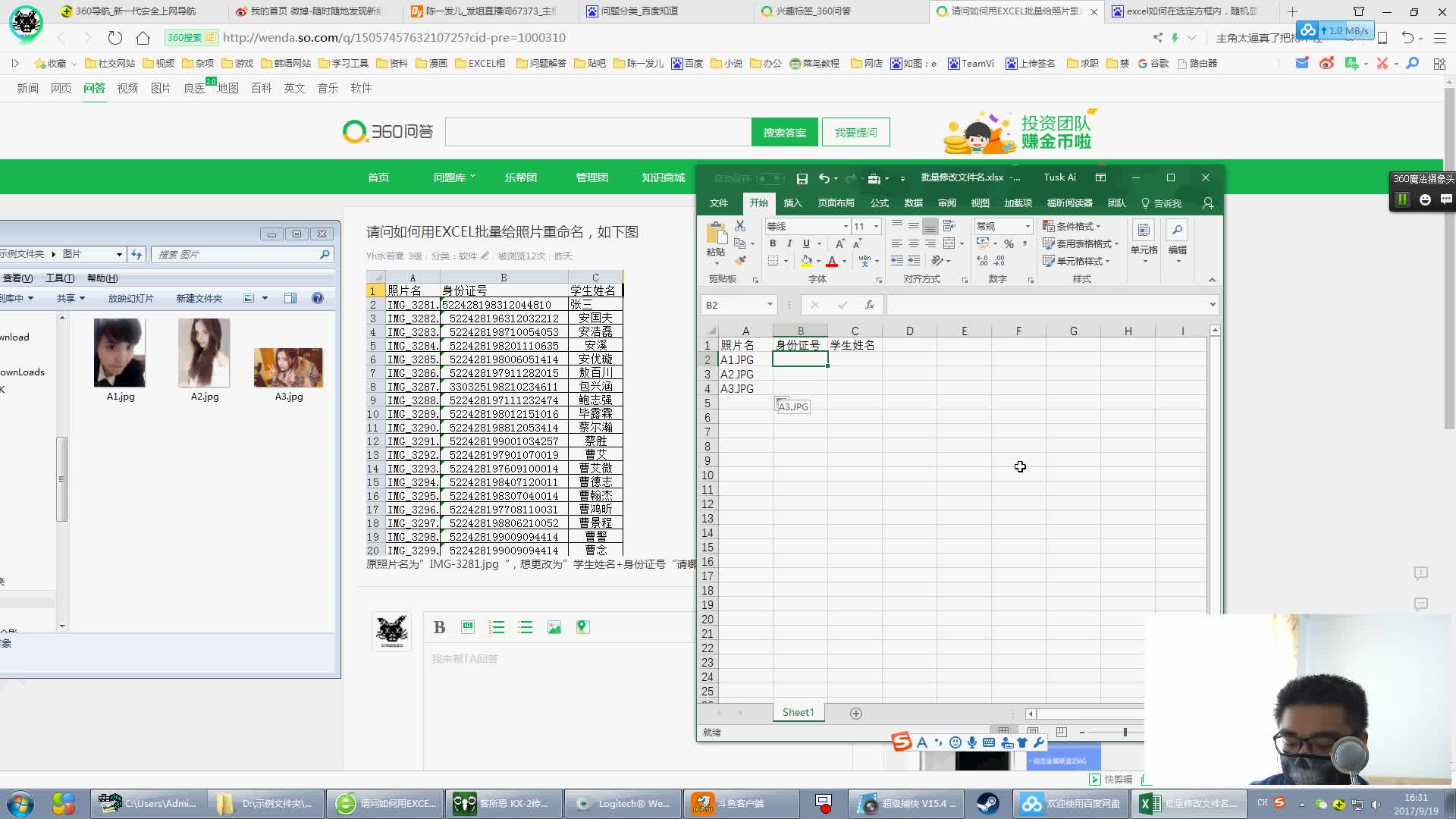1456x819 pixels.
Task: Click the Insert Function fx icon
Action: 869,305
